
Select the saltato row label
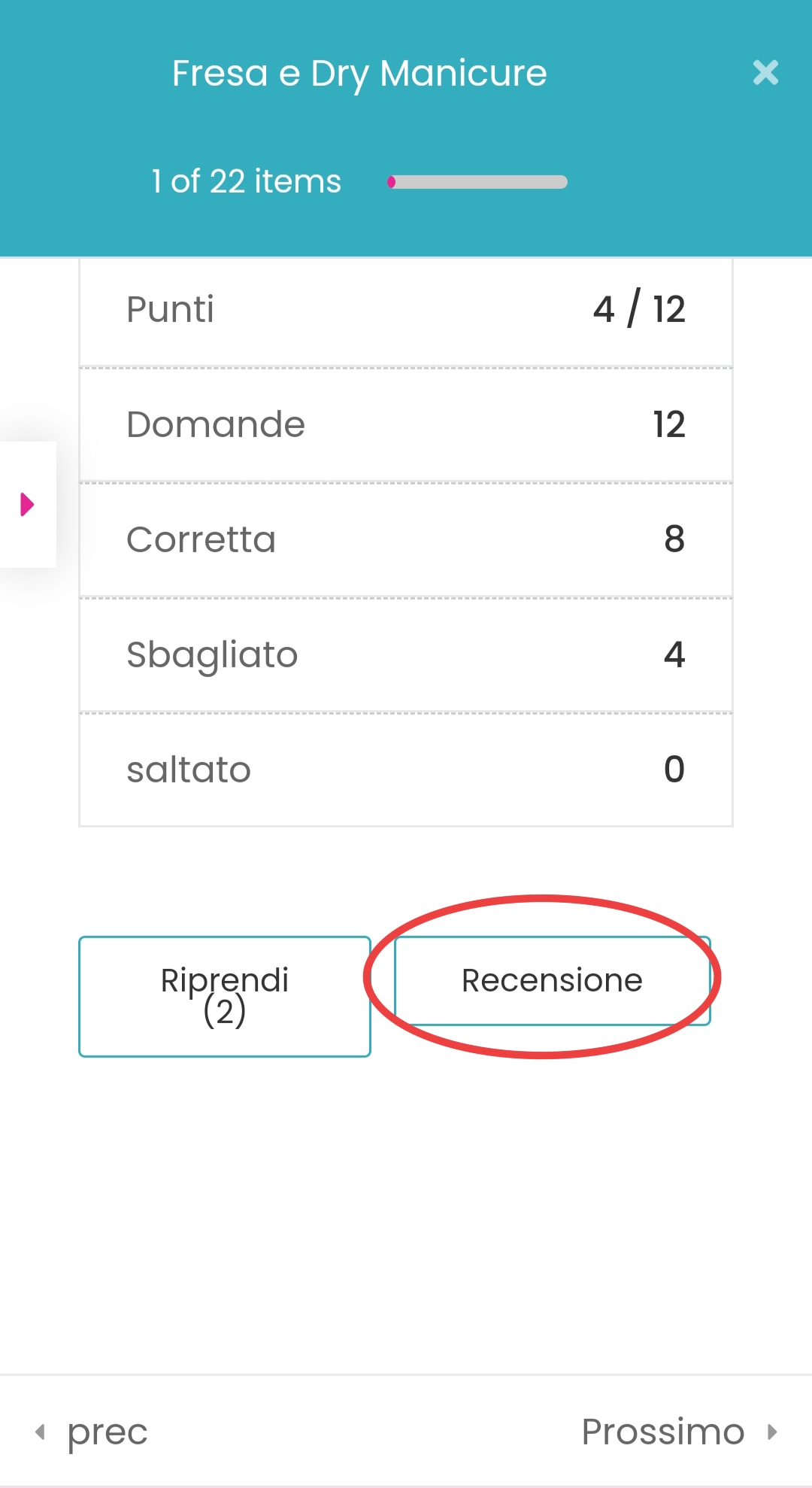tap(189, 770)
